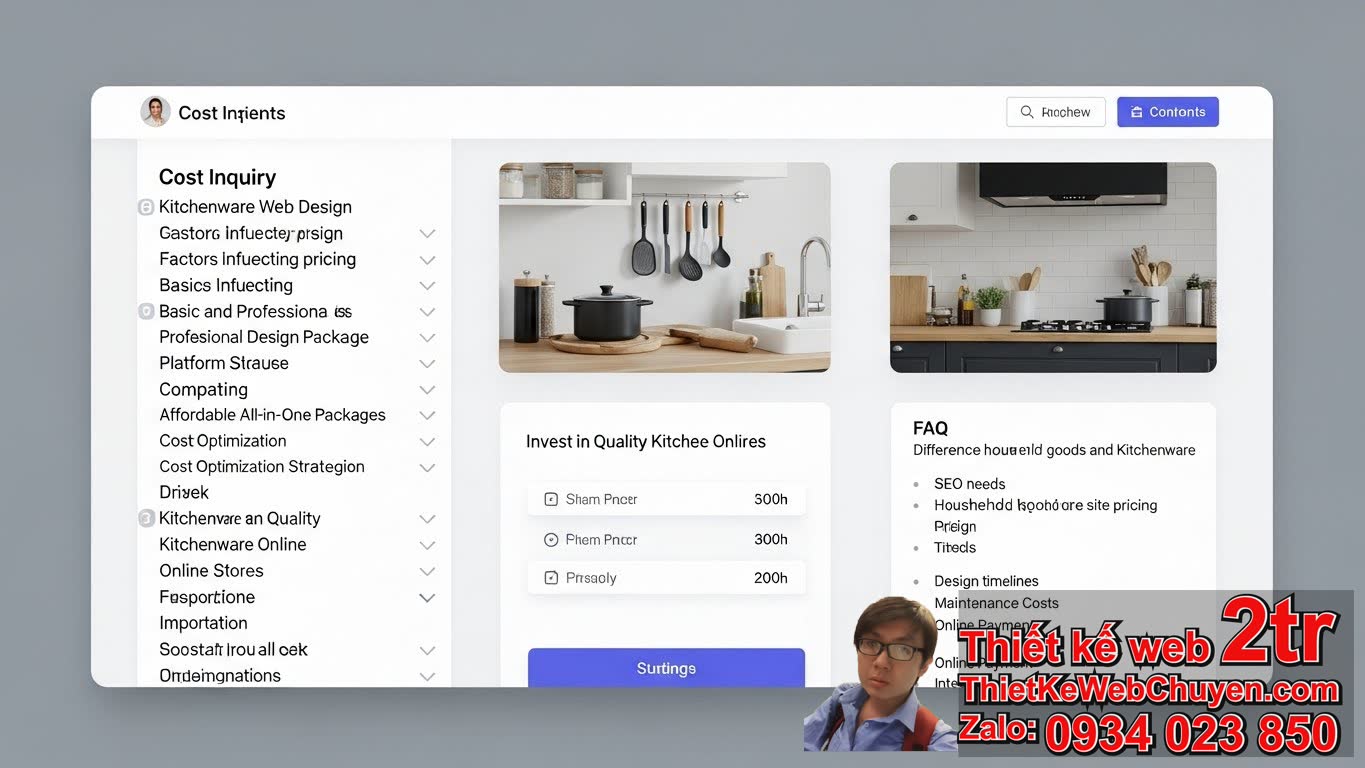Open the kitchen stove and hood photo
Image resolution: width=1365 pixels, height=768 pixels.
click(x=1052, y=267)
